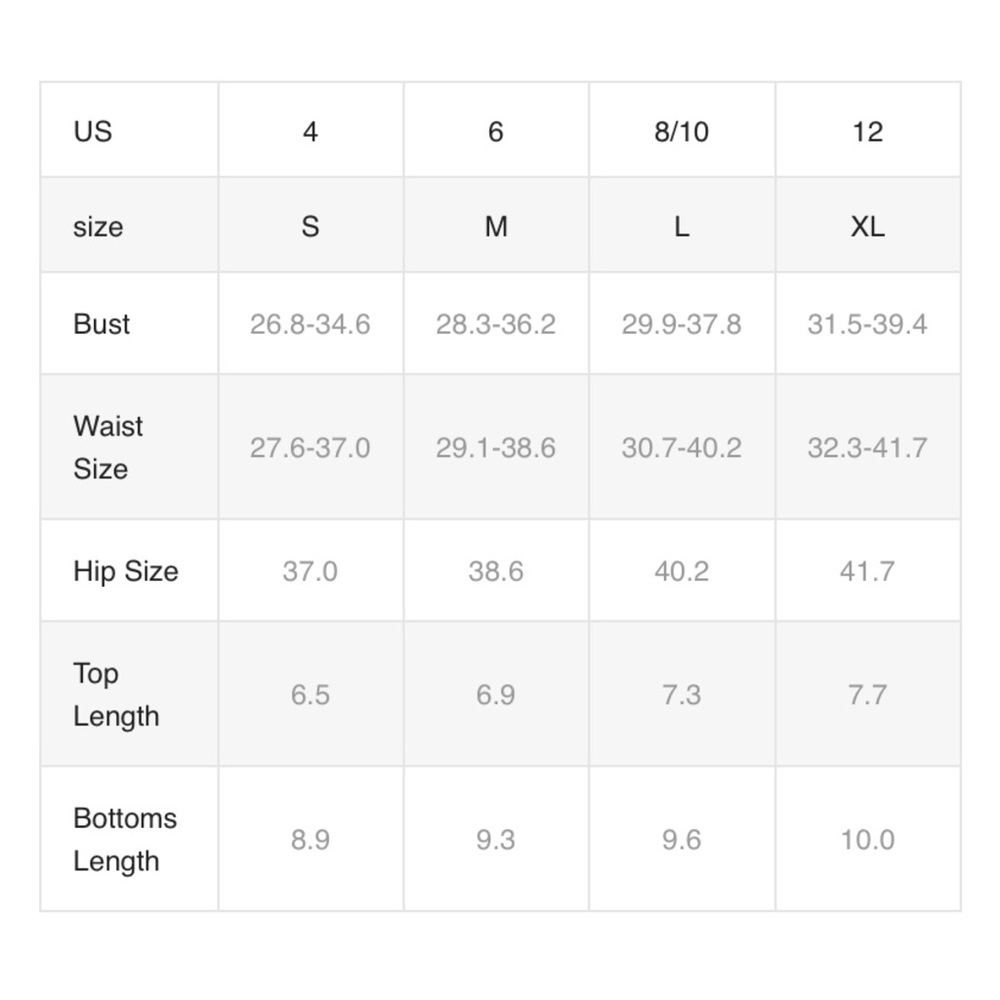Screen dimensions: 1000x1000
Task: Click the Top Length value 6.9
Action: [x=496, y=694]
